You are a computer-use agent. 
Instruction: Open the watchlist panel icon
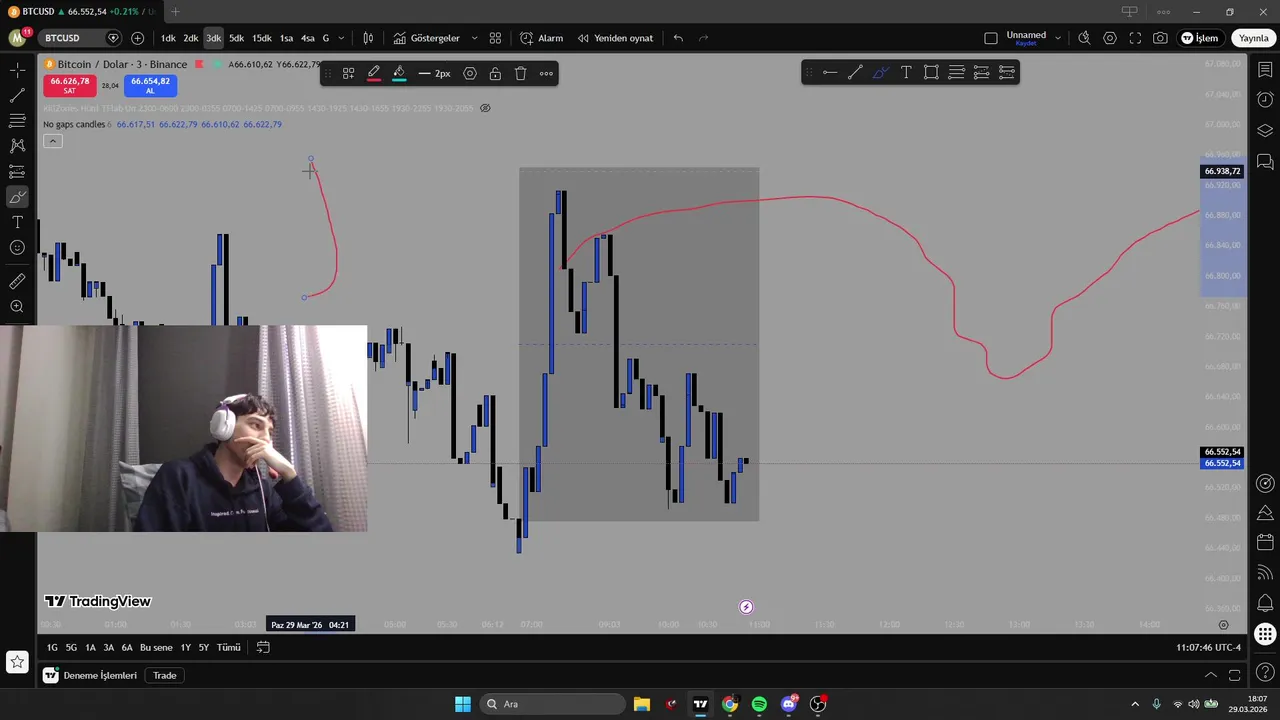coord(1265,70)
